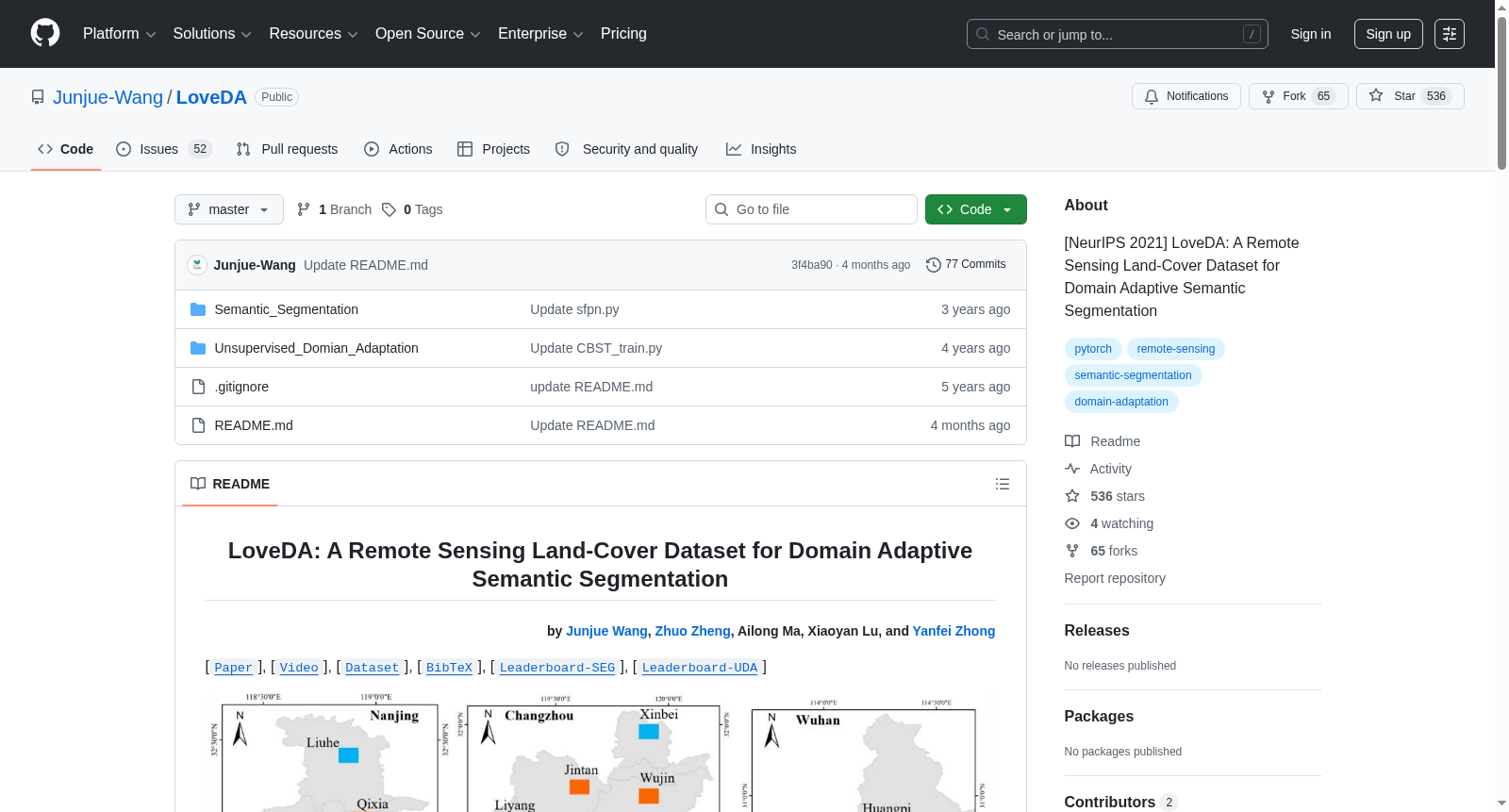Open the 77 Commits link
The height and width of the screenshot is (812, 1509).
[967, 265]
